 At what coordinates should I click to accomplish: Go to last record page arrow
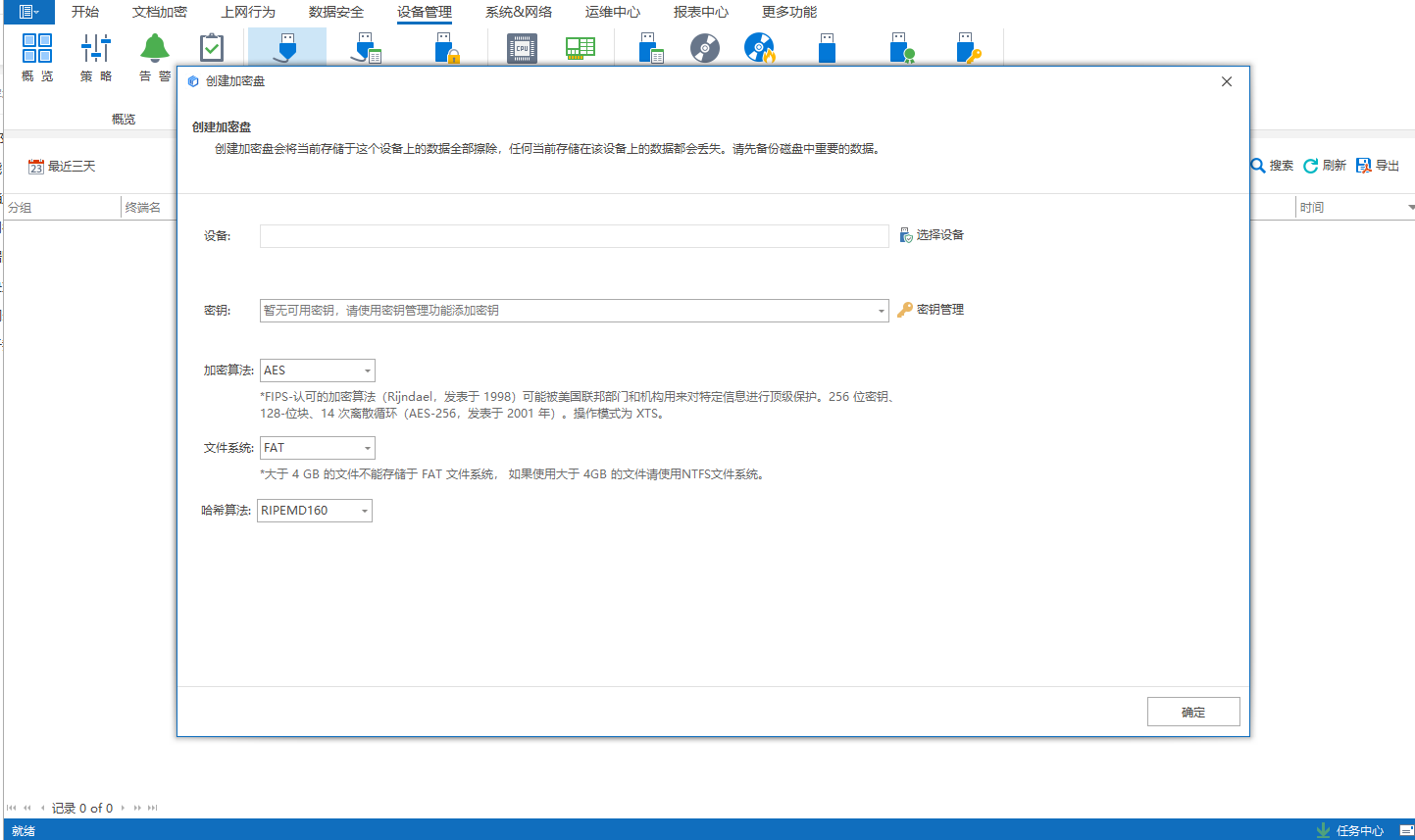(152, 809)
